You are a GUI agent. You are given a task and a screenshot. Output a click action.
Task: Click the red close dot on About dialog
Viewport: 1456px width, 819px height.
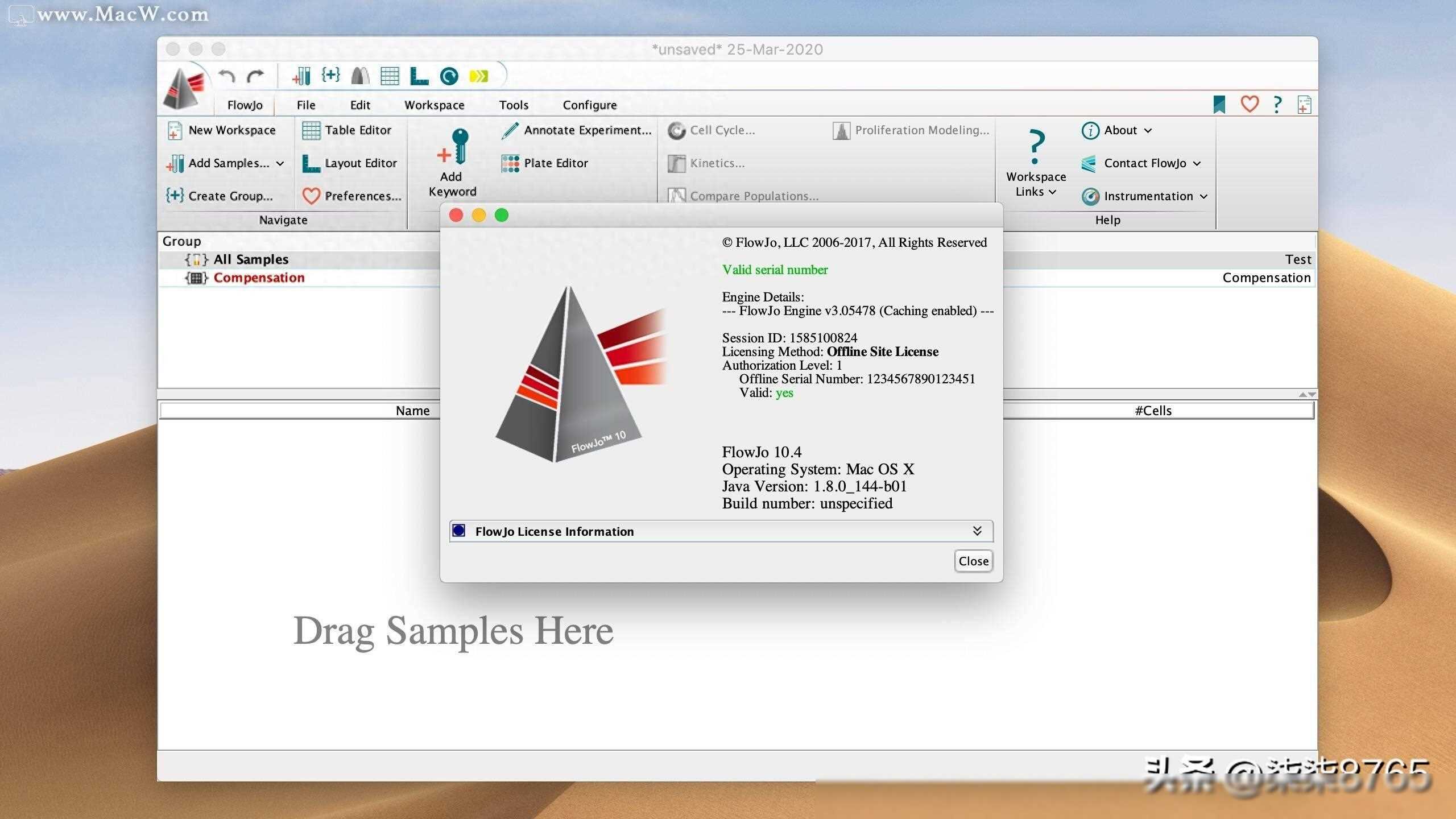[x=456, y=215]
